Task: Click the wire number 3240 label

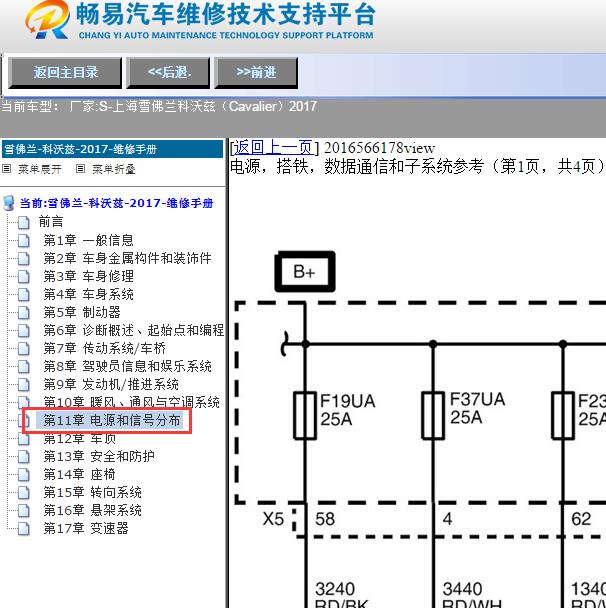Action: tap(335, 589)
